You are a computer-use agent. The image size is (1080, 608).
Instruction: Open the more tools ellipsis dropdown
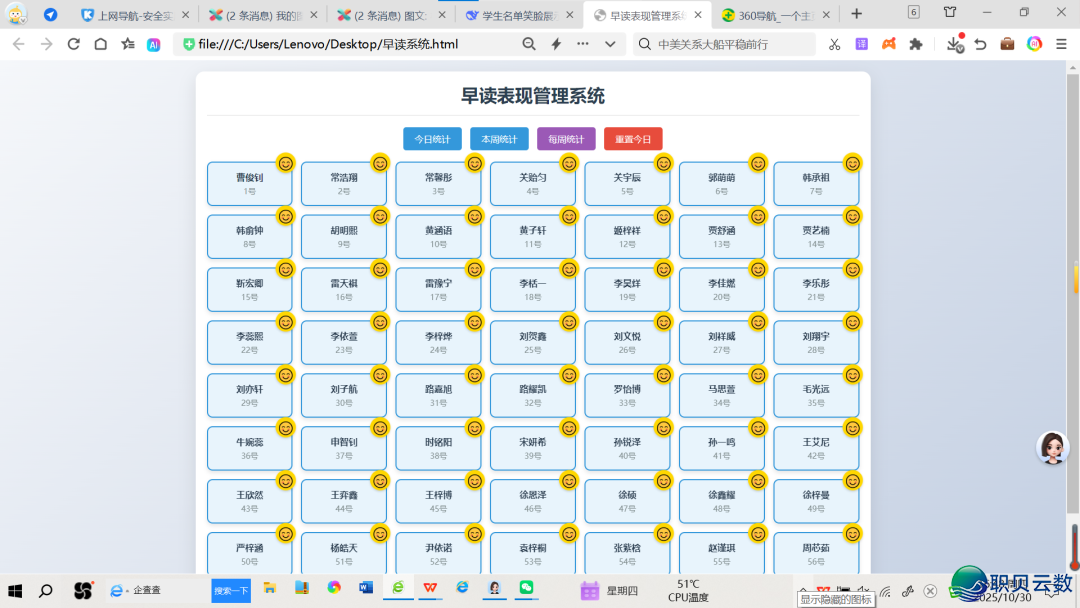click(583, 45)
